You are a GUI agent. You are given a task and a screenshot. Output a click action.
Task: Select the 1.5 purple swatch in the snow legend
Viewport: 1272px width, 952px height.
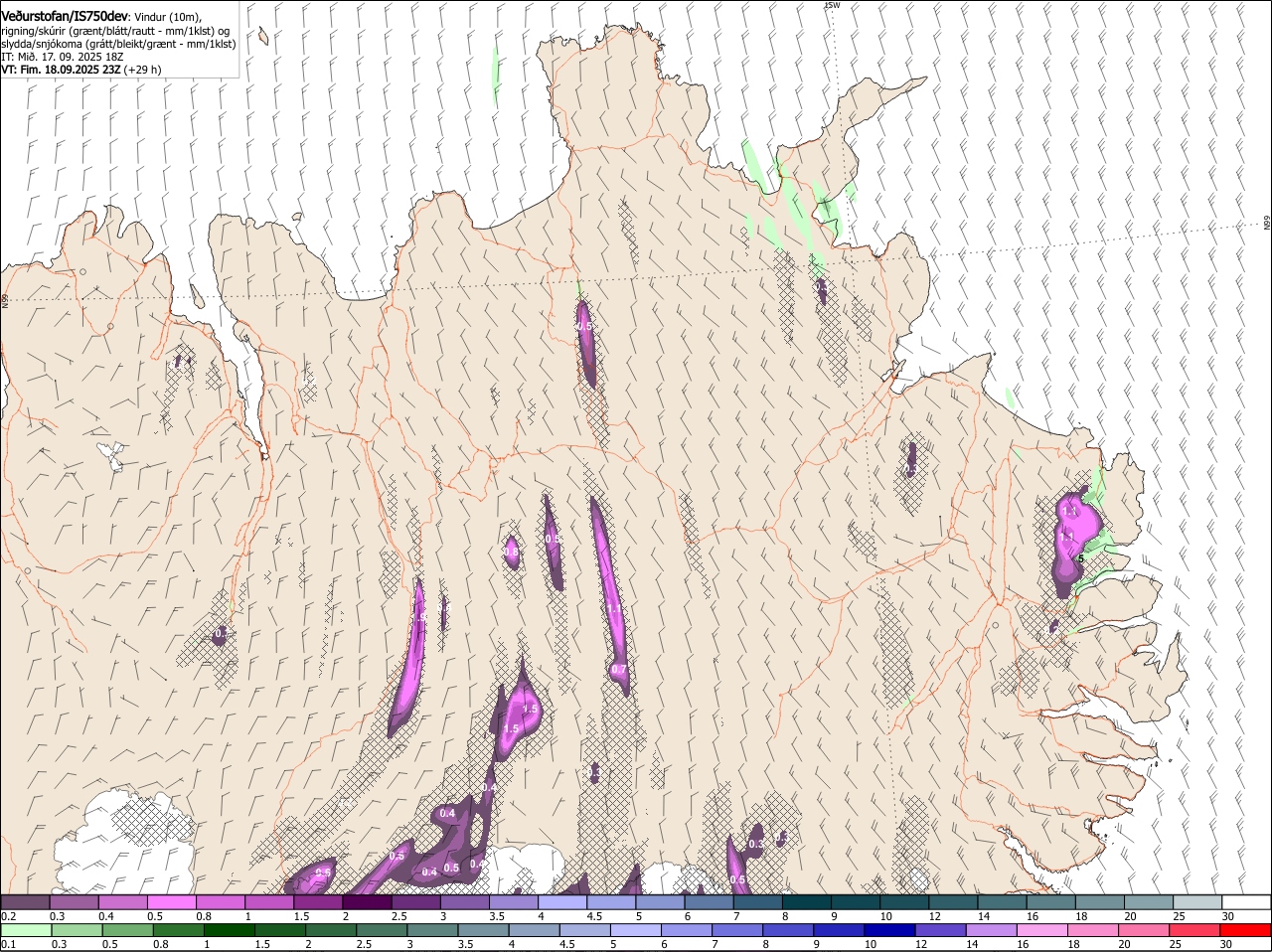[319, 901]
